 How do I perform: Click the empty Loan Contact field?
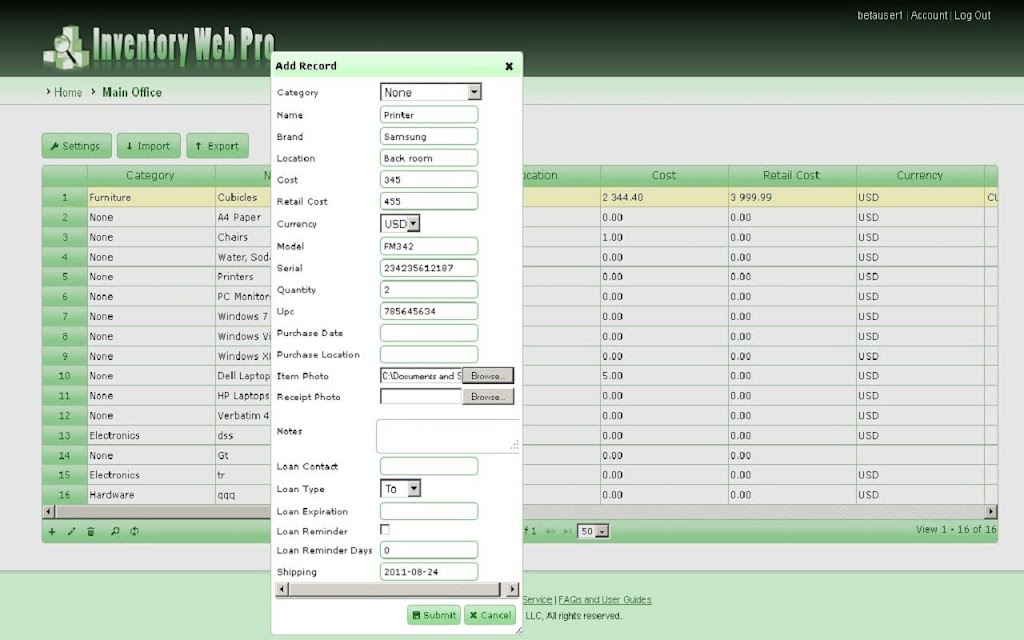coord(429,466)
